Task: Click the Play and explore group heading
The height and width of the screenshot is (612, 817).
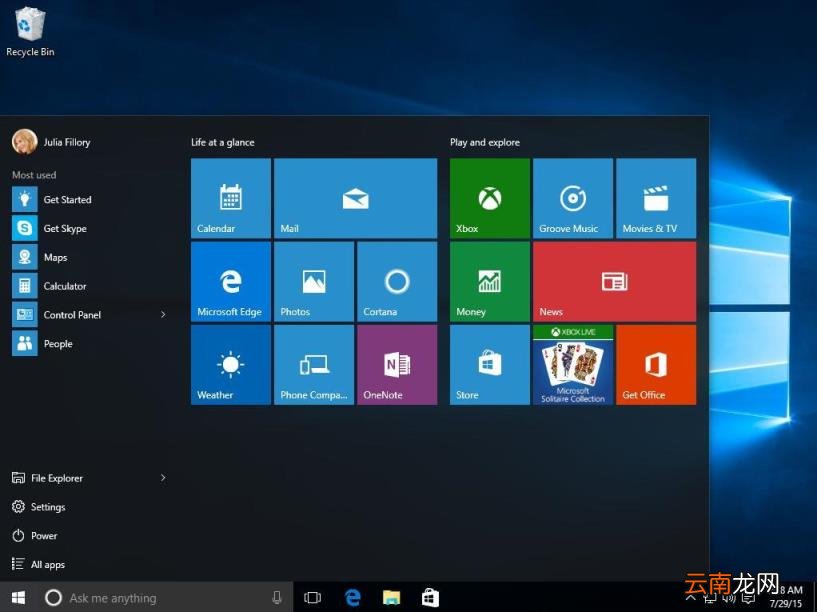Action: click(x=485, y=142)
